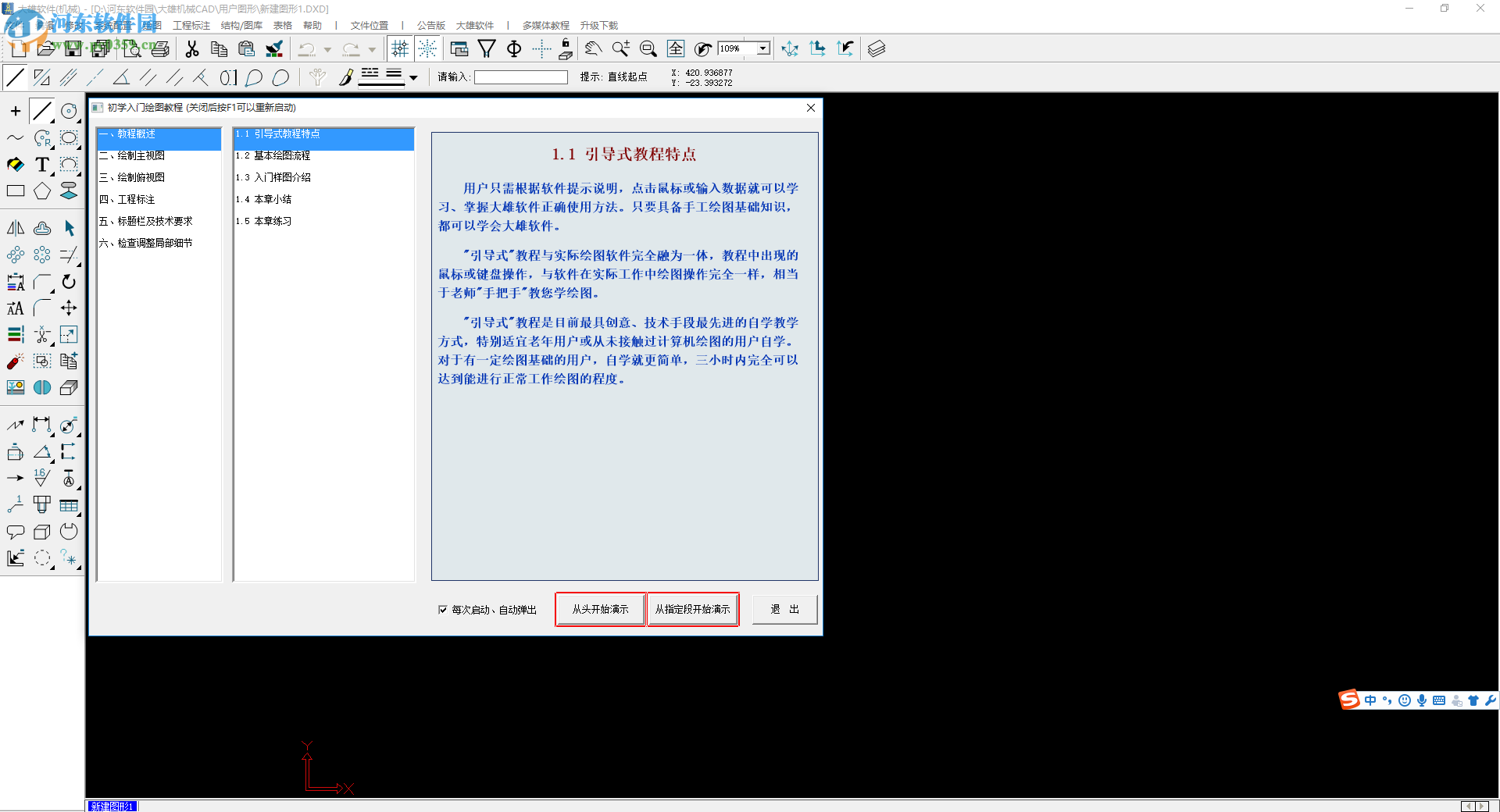Select tutorial section 1.3 入门样图介绍
The height and width of the screenshot is (812, 1500).
click(273, 177)
